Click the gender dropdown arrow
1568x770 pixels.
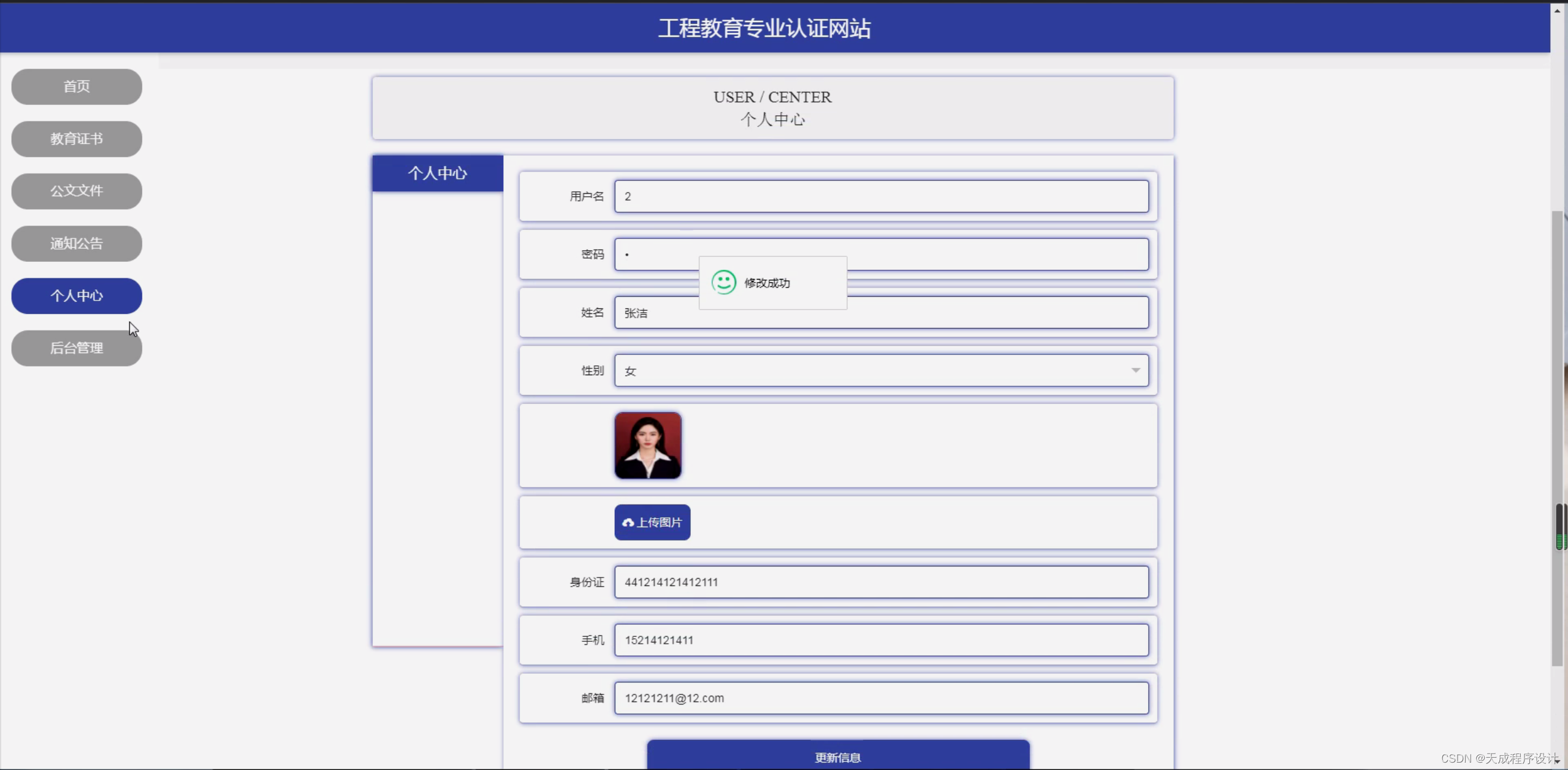(1135, 370)
